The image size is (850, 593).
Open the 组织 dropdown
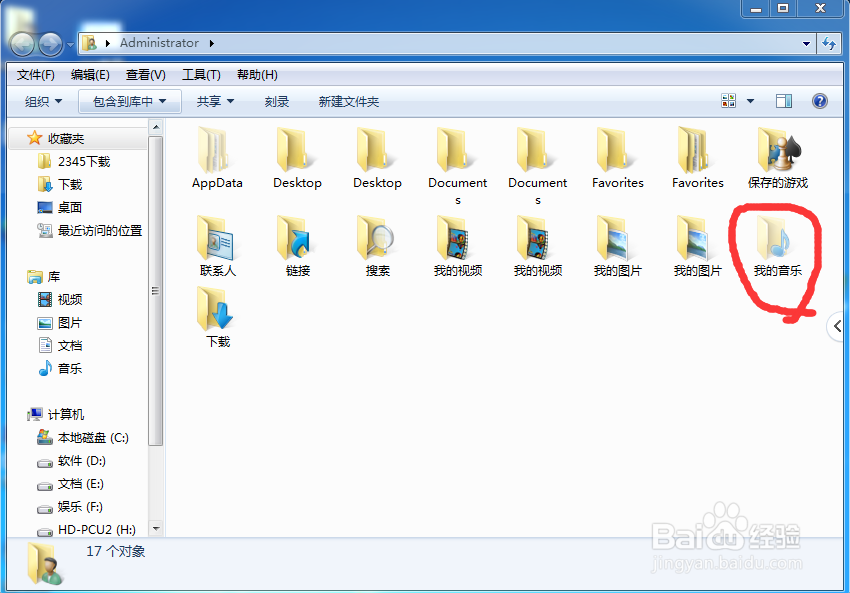pos(43,101)
